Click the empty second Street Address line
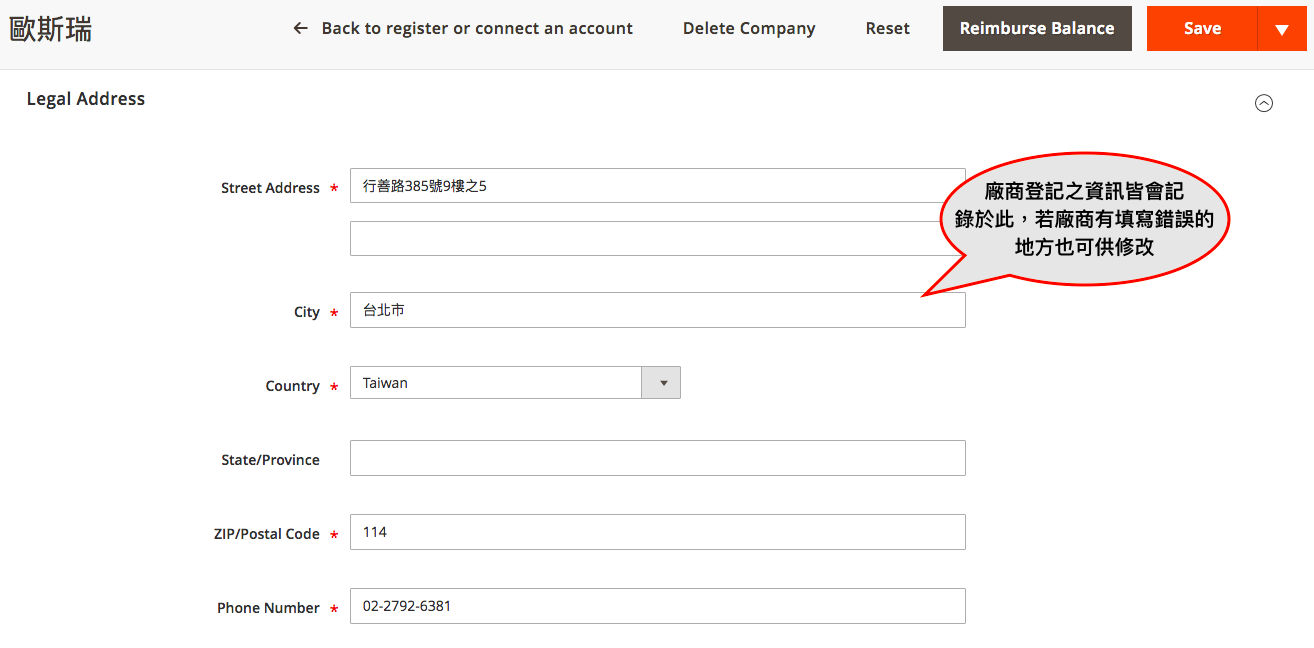 coord(640,239)
